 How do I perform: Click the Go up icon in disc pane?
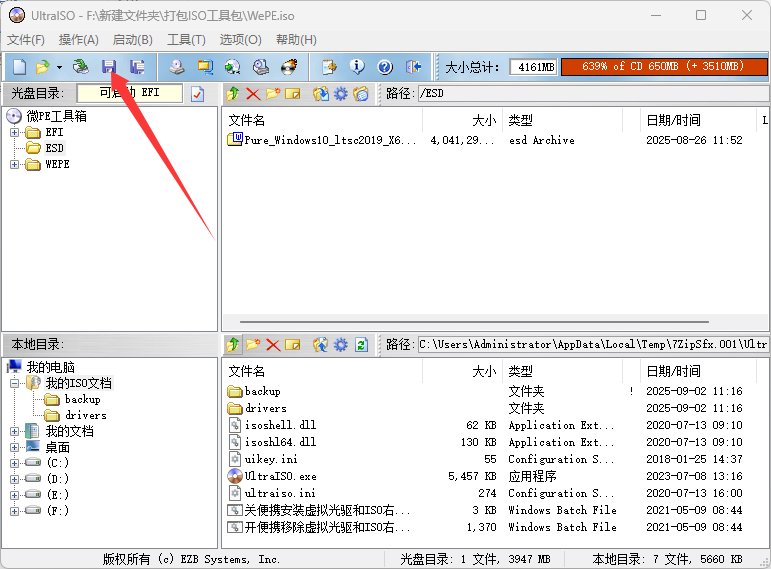pos(232,94)
